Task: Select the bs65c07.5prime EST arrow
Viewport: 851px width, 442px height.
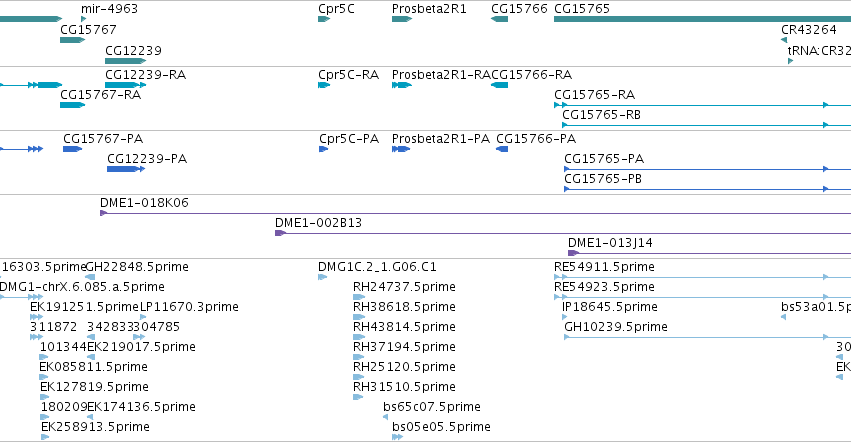Action: pos(385,417)
